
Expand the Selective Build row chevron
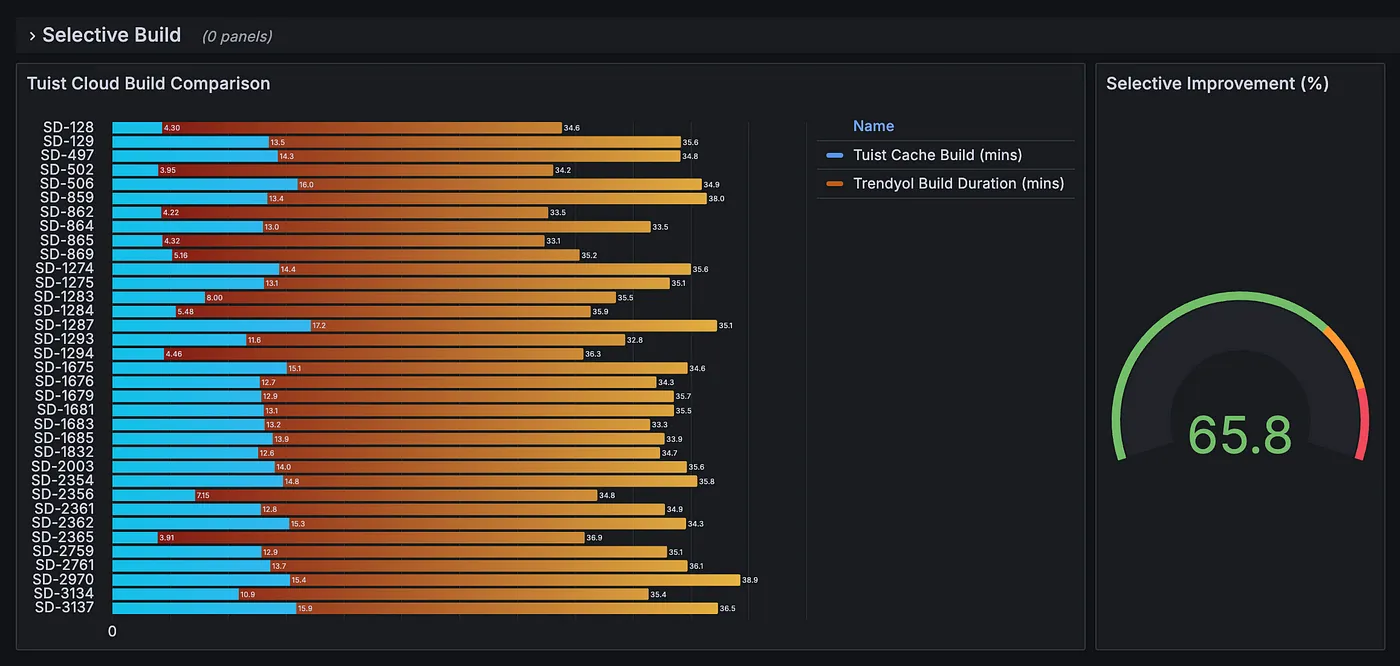coord(31,34)
